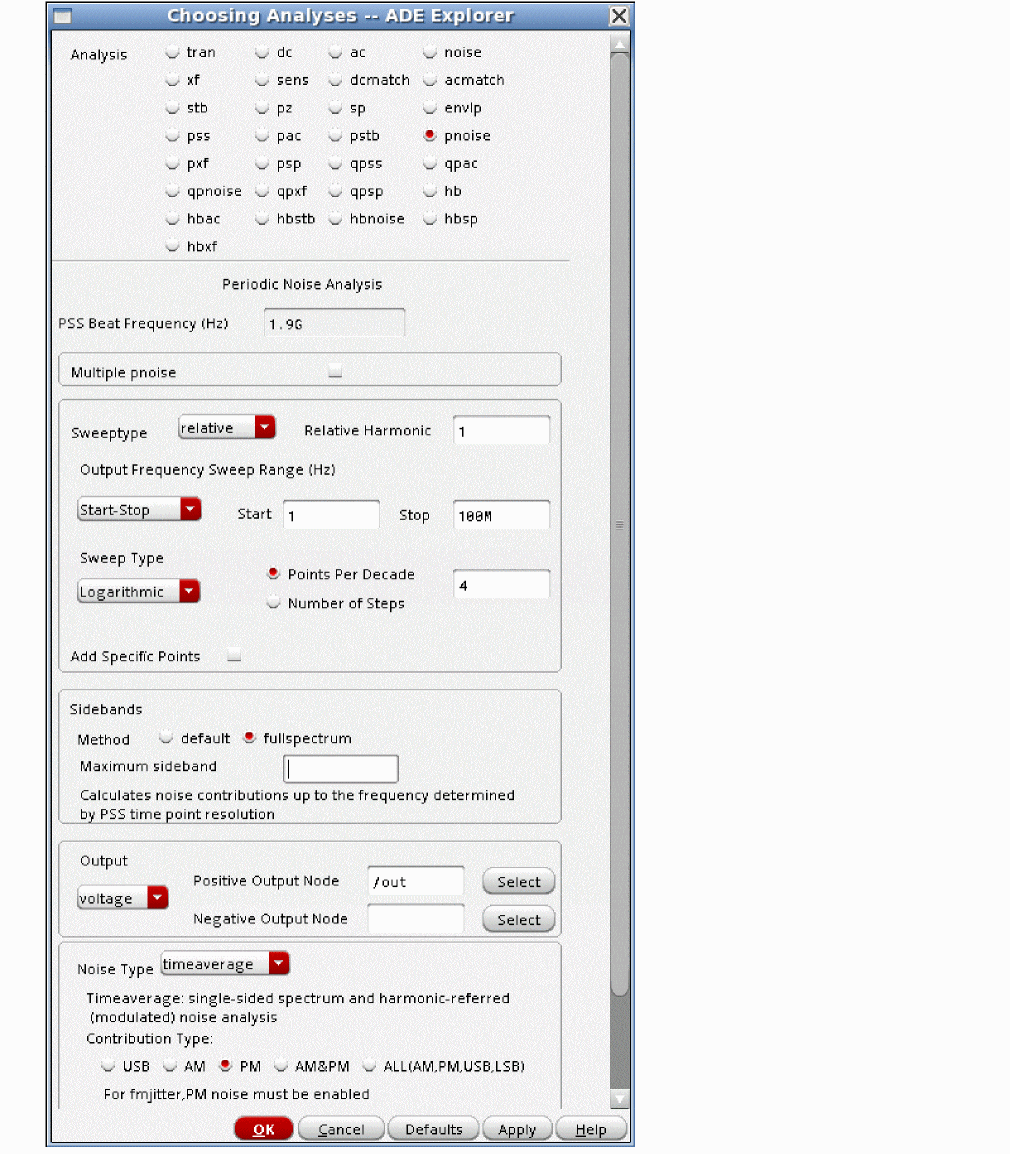Open the window menu icon in title bar
Viewport: 1010px width, 1154px height.
click(63, 16)
